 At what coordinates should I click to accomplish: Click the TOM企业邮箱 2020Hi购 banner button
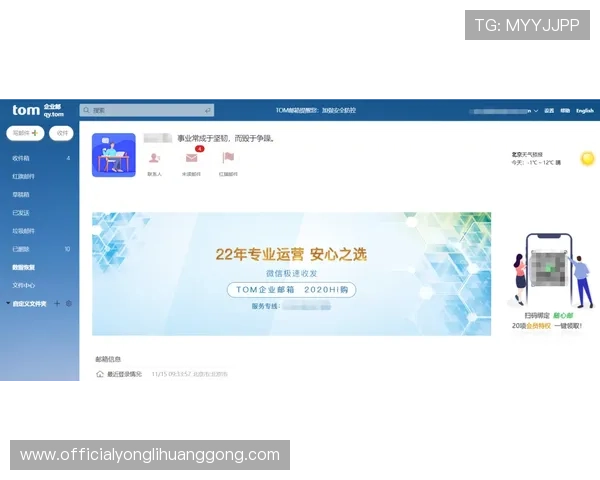click(x=292, y=290)
